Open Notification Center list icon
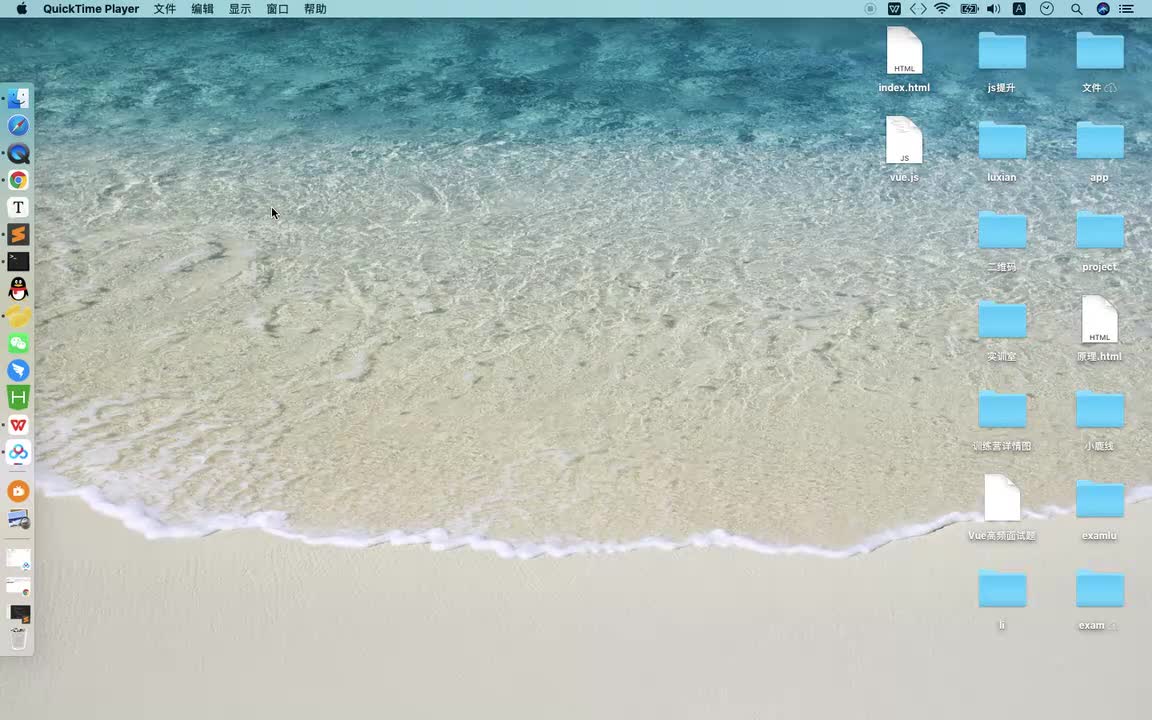 [1126, 9]
